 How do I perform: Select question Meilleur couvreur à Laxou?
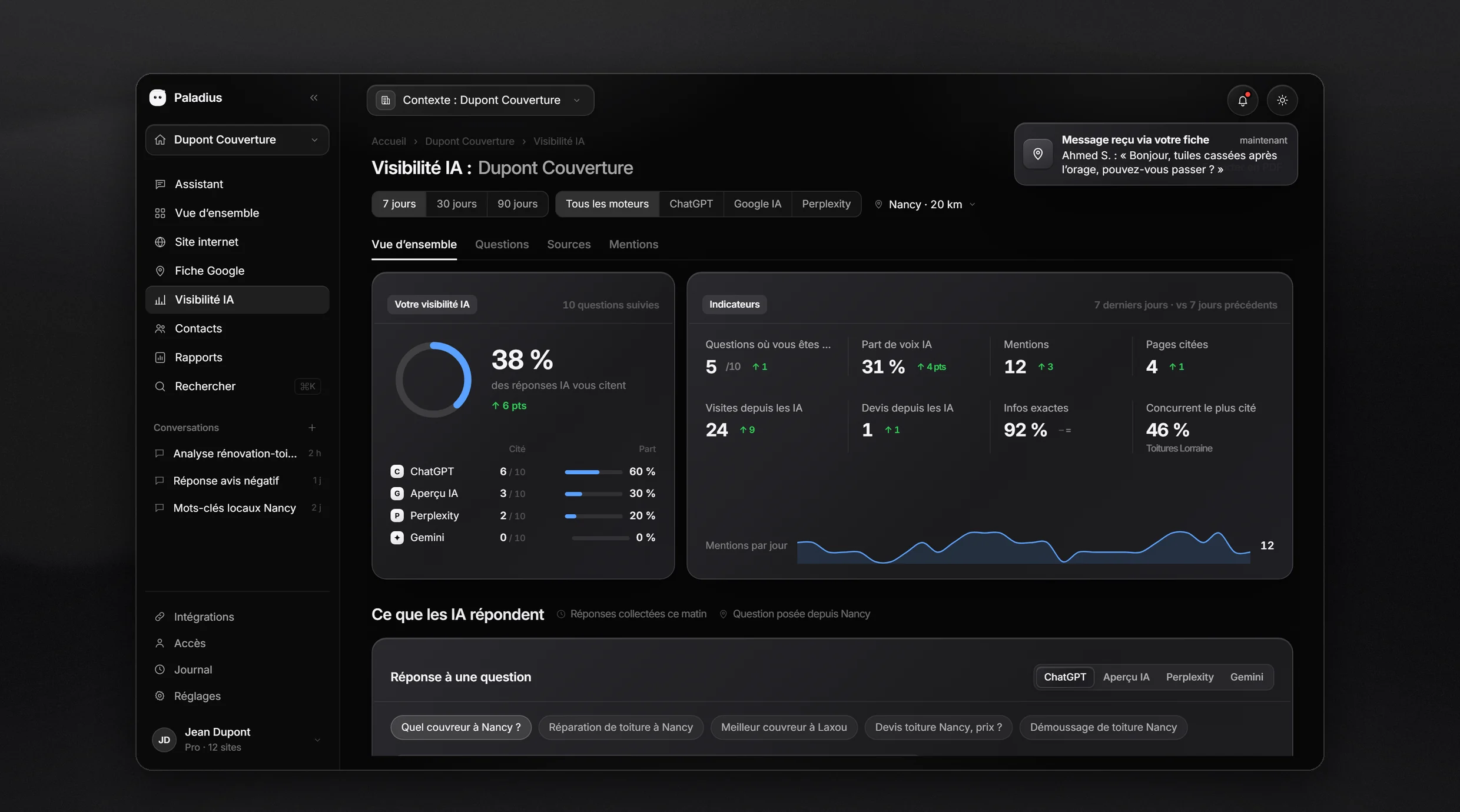784,727
